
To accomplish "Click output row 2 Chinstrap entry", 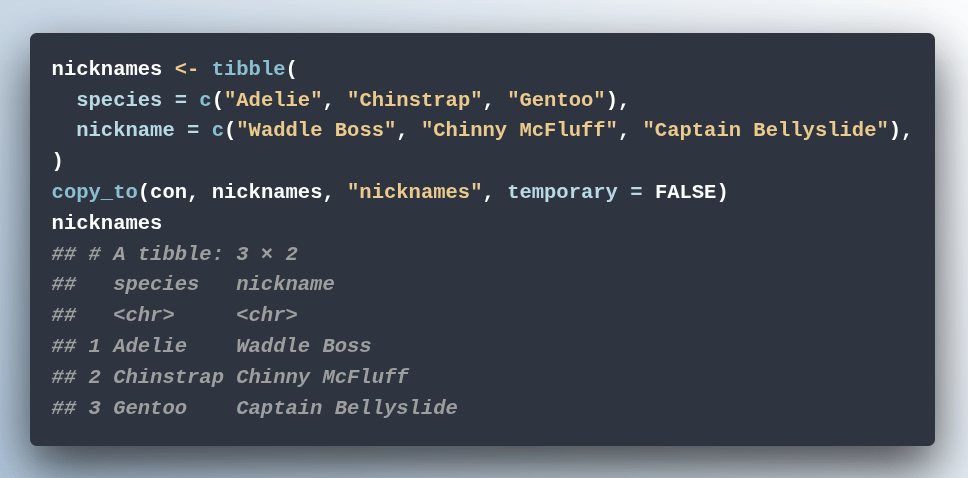I will click(x=169, y=377).
